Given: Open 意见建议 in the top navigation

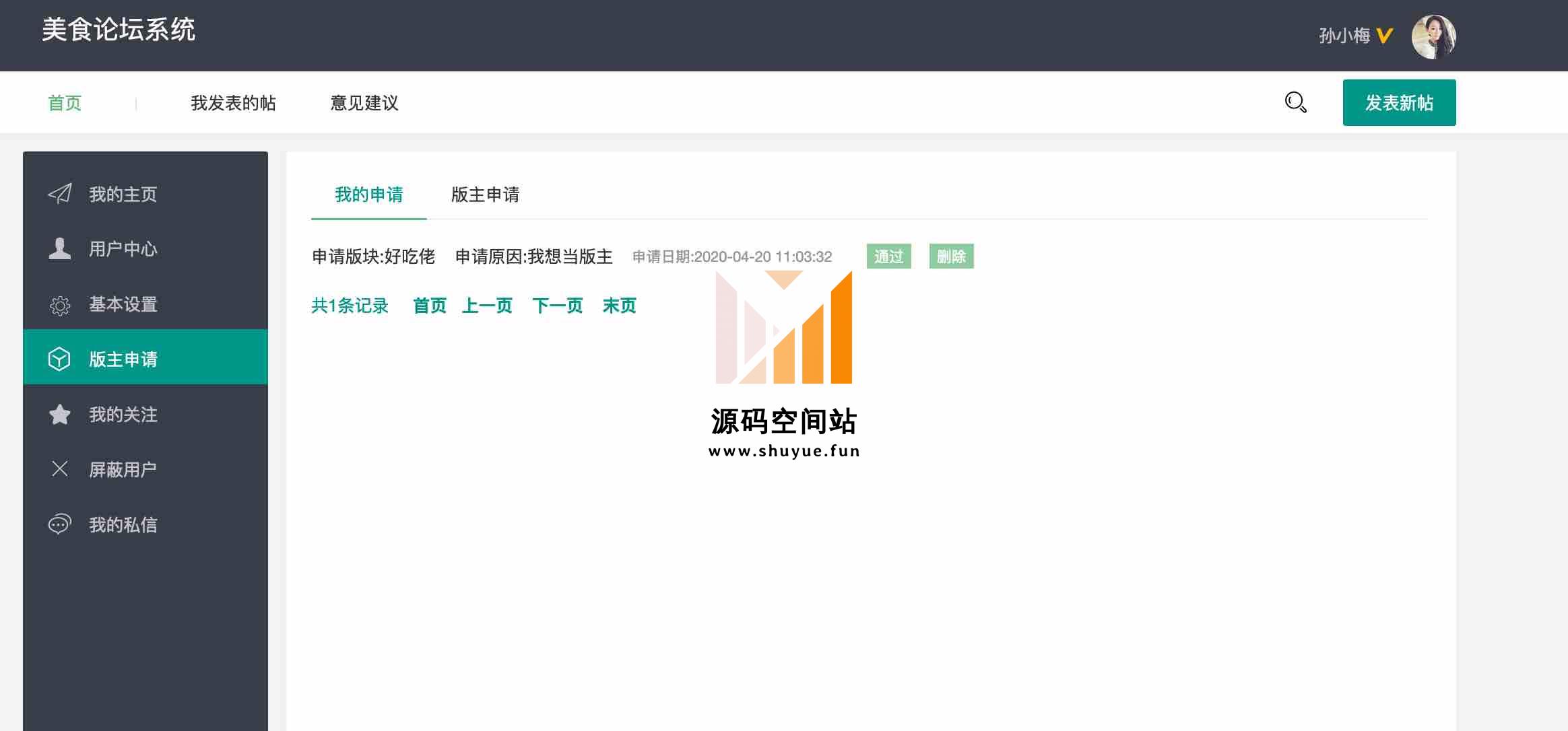Looking at the screenshot, I should [x=364, y=103].
